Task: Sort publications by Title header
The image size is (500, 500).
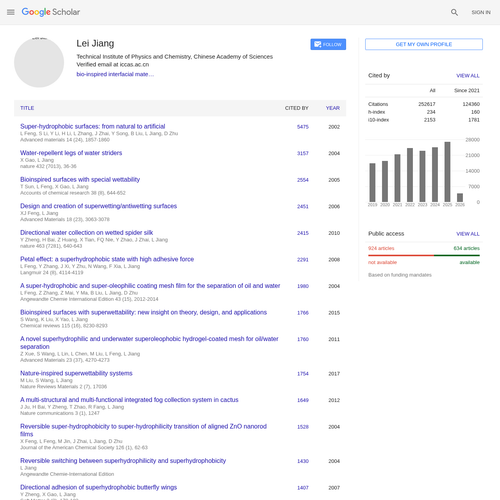Action: 27,108
